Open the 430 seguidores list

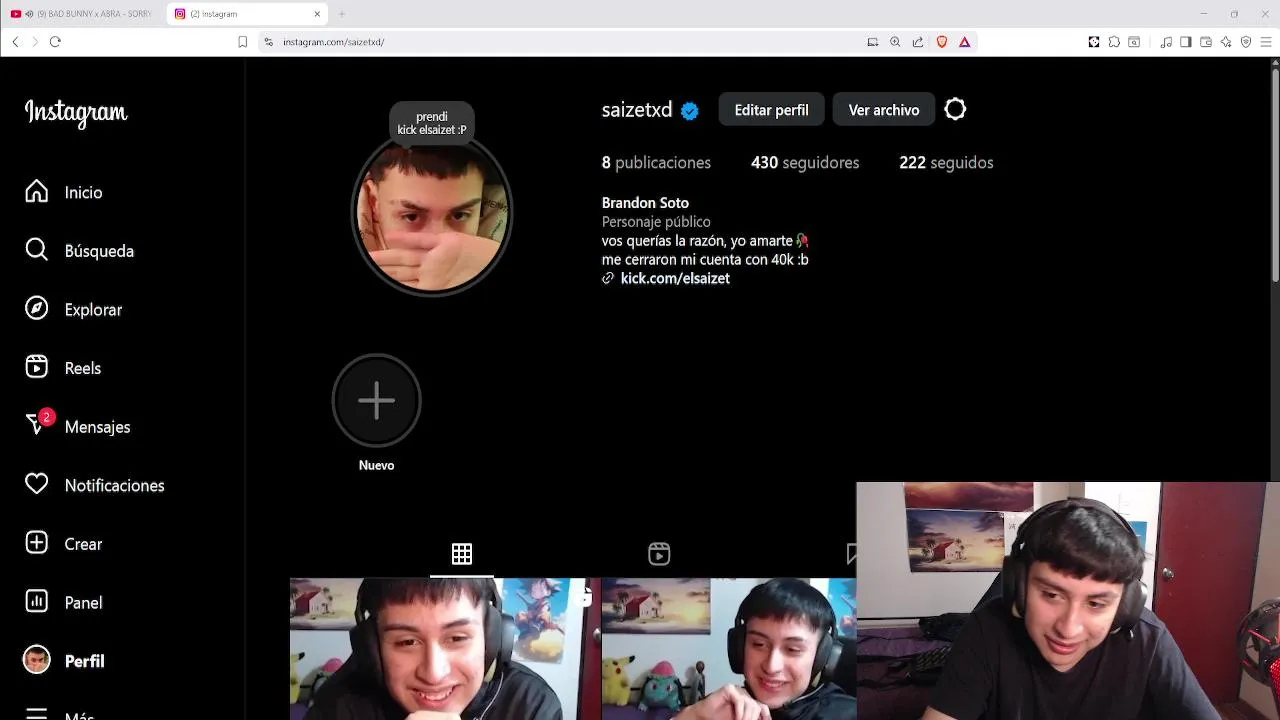coord(805,163)
